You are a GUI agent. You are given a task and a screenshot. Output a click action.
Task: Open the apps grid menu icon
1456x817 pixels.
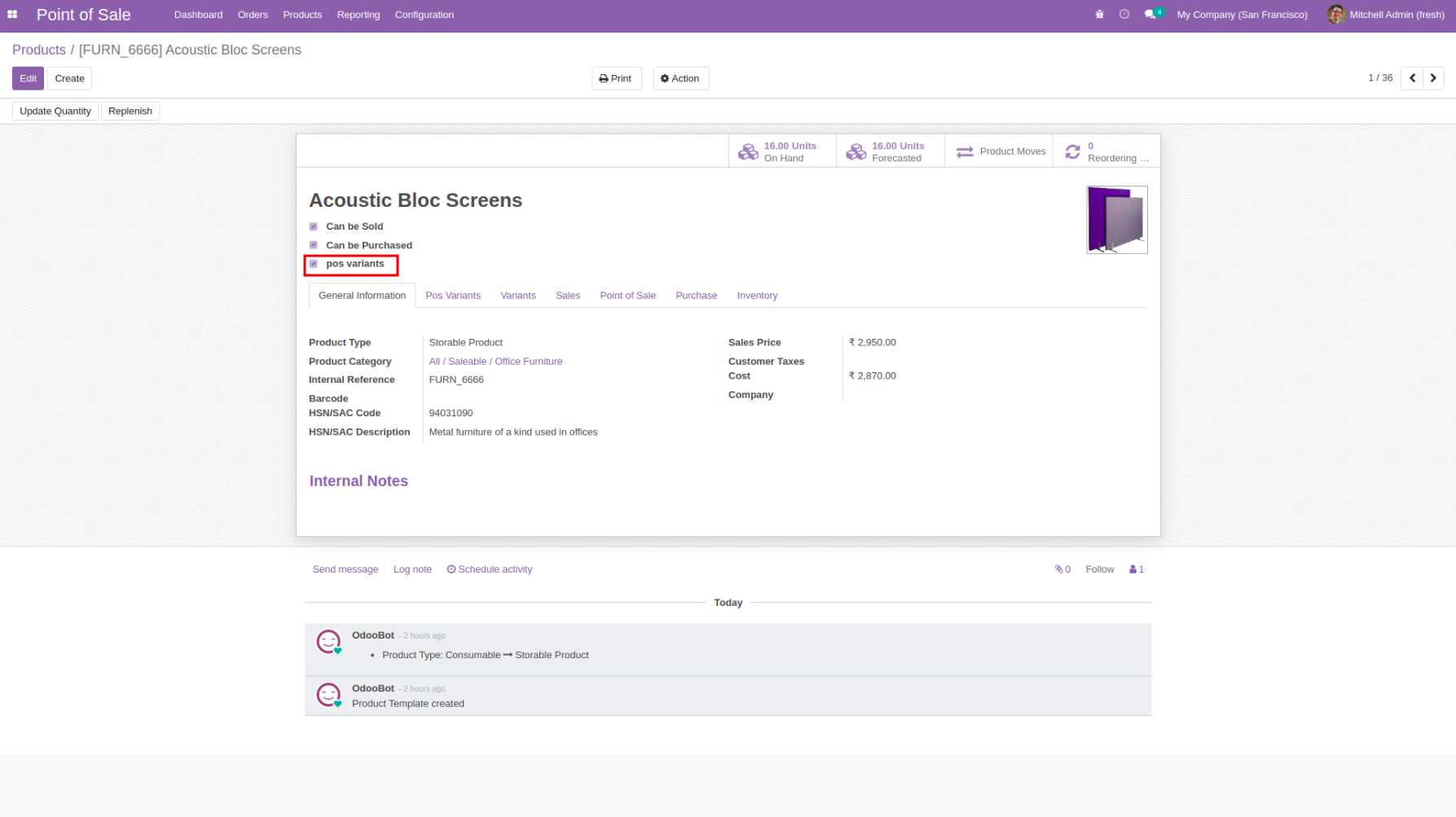12,15
